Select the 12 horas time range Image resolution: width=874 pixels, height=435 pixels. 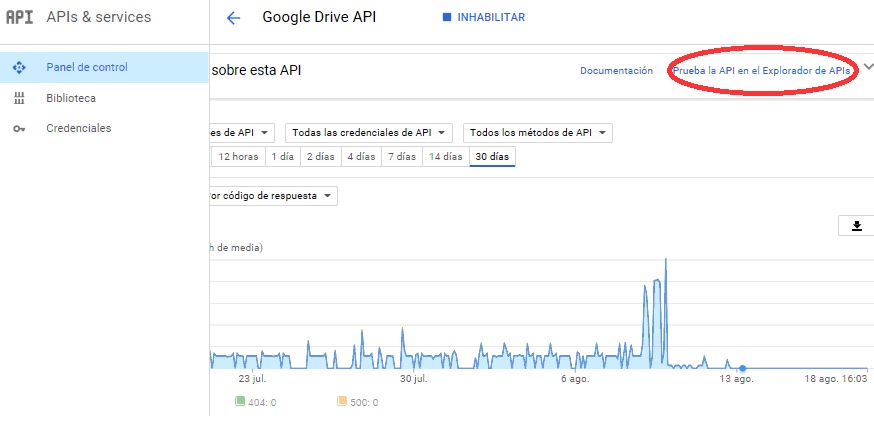pos(239,157)
